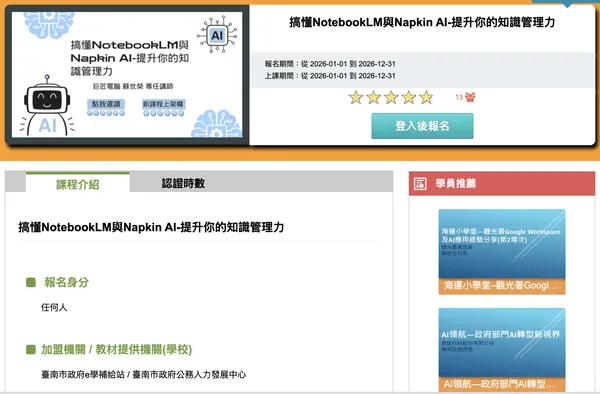Click the 學員推薦 header text
This screenshot has height=394, width=600.
455,184
